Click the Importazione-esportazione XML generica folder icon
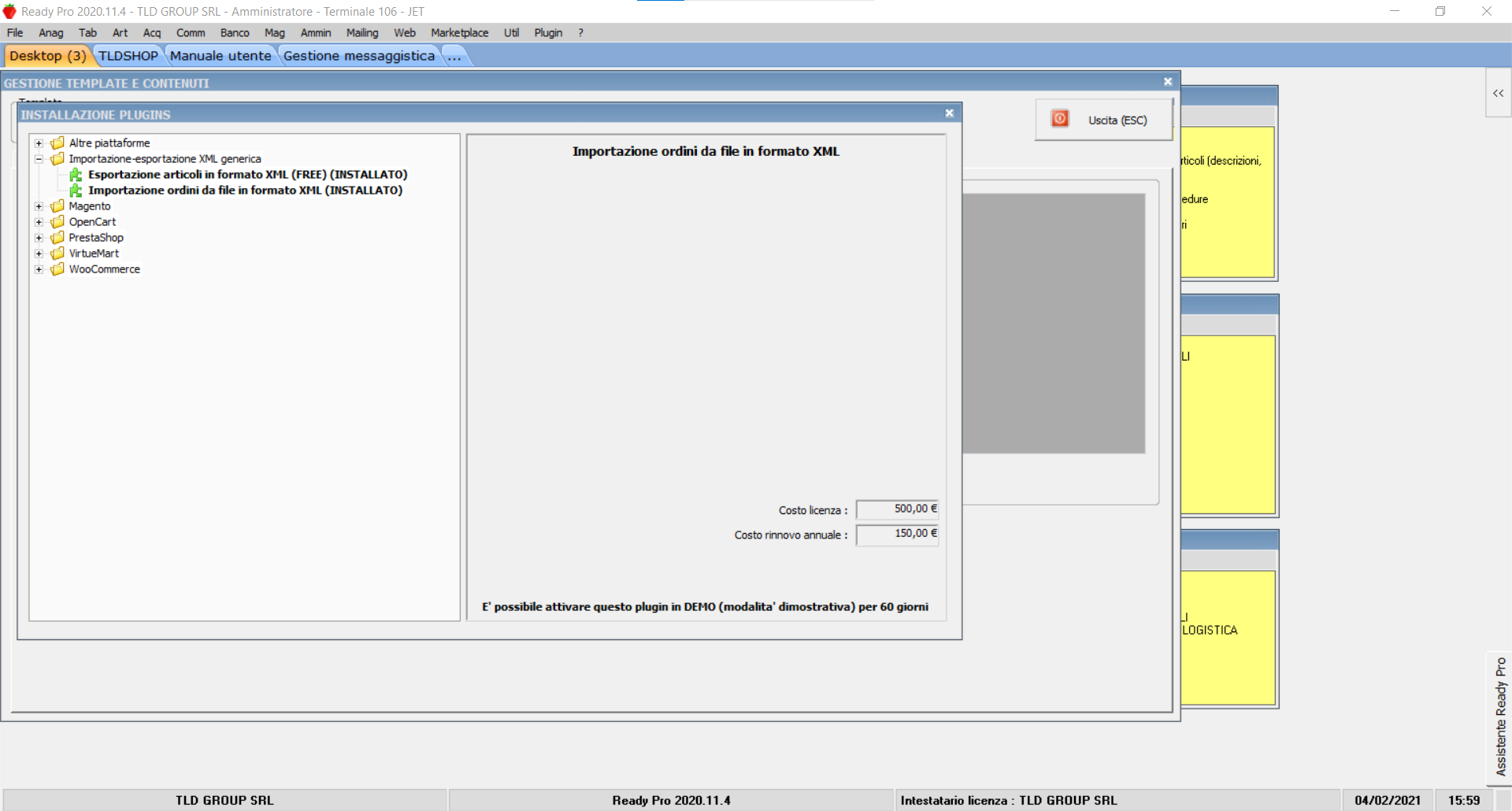This screenshot has height=811, width=1512. click(57, 158)
